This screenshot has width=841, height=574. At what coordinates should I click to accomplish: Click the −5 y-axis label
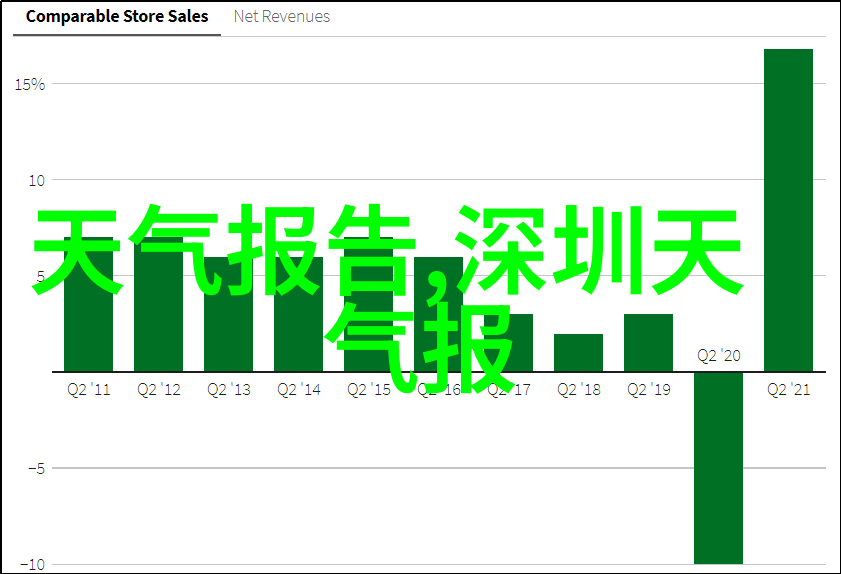pos(36,469)
